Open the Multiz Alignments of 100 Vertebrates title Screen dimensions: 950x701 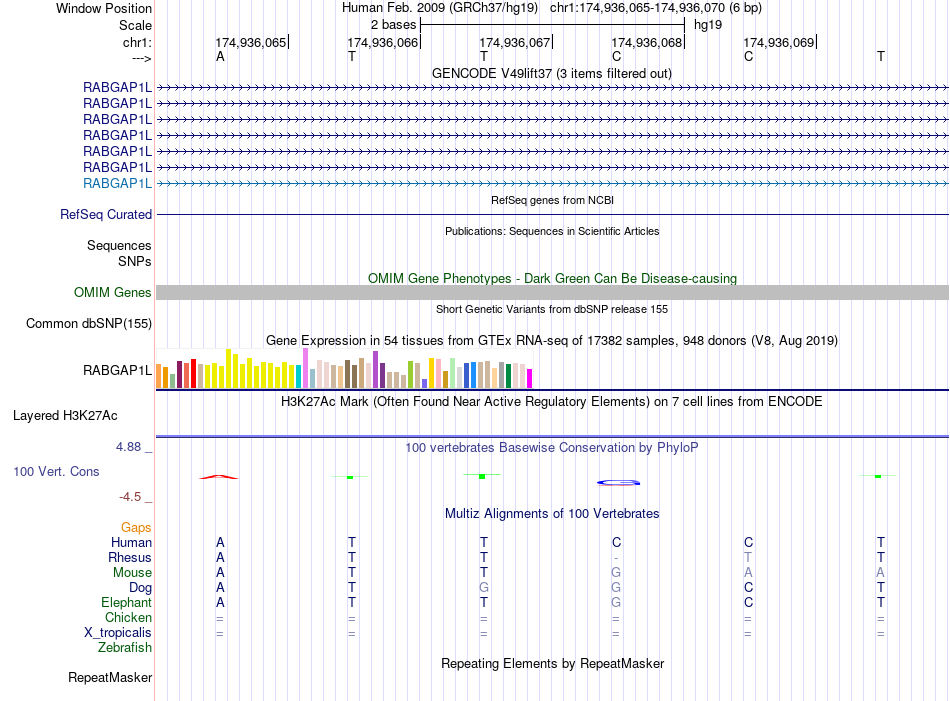[552, 514]
